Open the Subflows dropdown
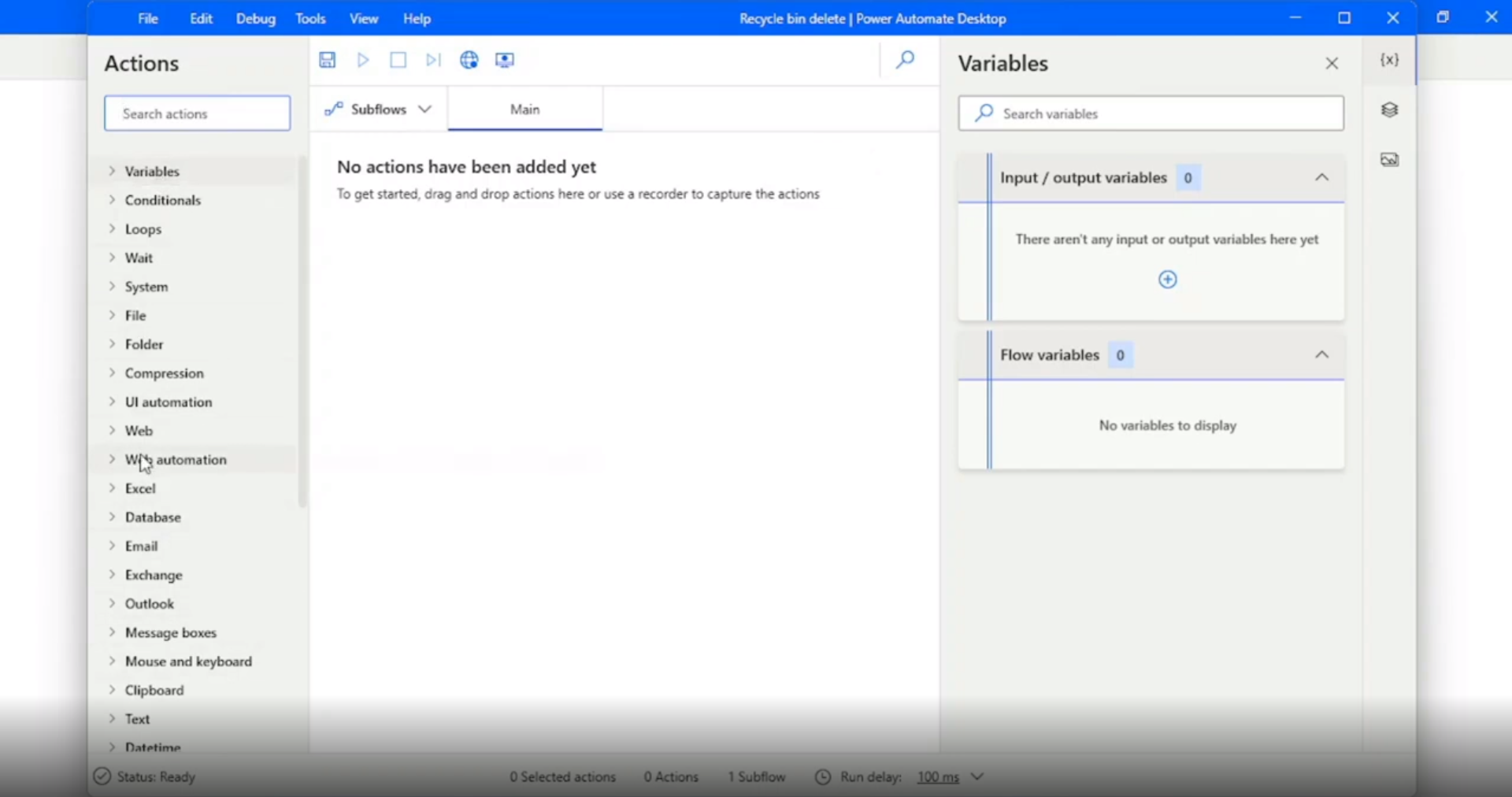1512x797 pixels. pyautogui.click(x=379, y=109)
